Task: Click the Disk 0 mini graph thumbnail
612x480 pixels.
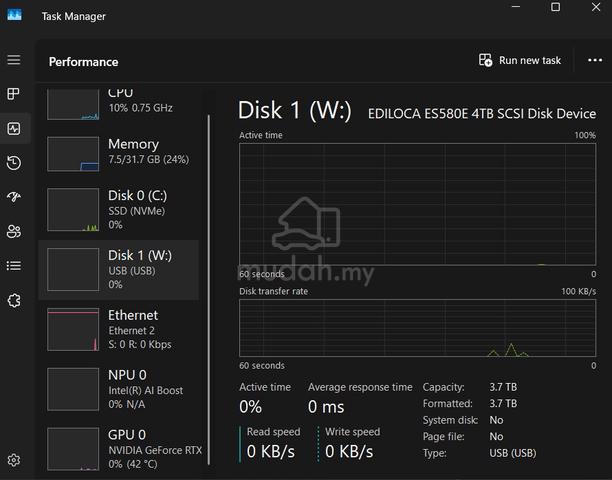Action: (73, 210)
